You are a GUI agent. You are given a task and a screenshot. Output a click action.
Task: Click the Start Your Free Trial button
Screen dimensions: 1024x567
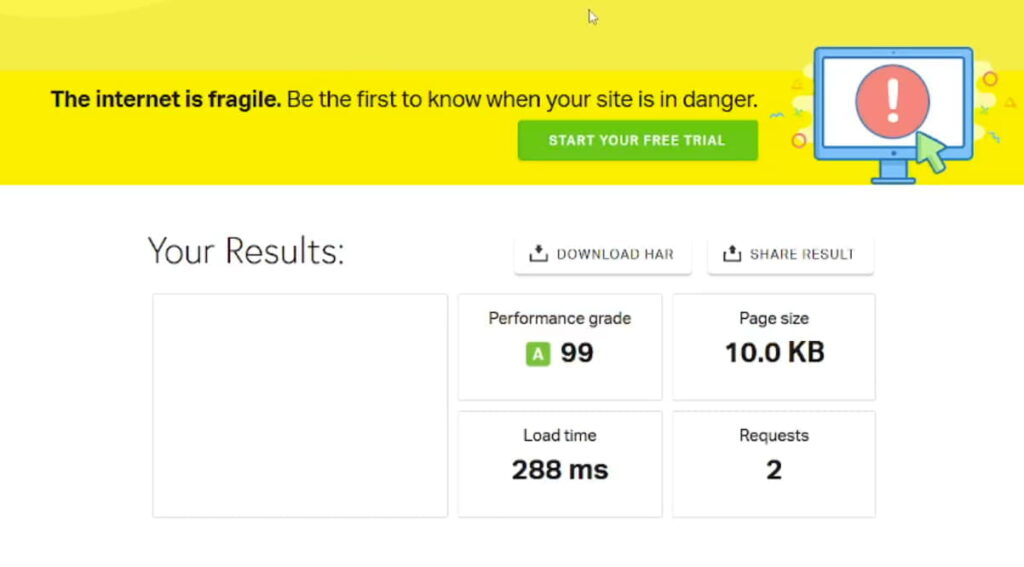[637, 140]
